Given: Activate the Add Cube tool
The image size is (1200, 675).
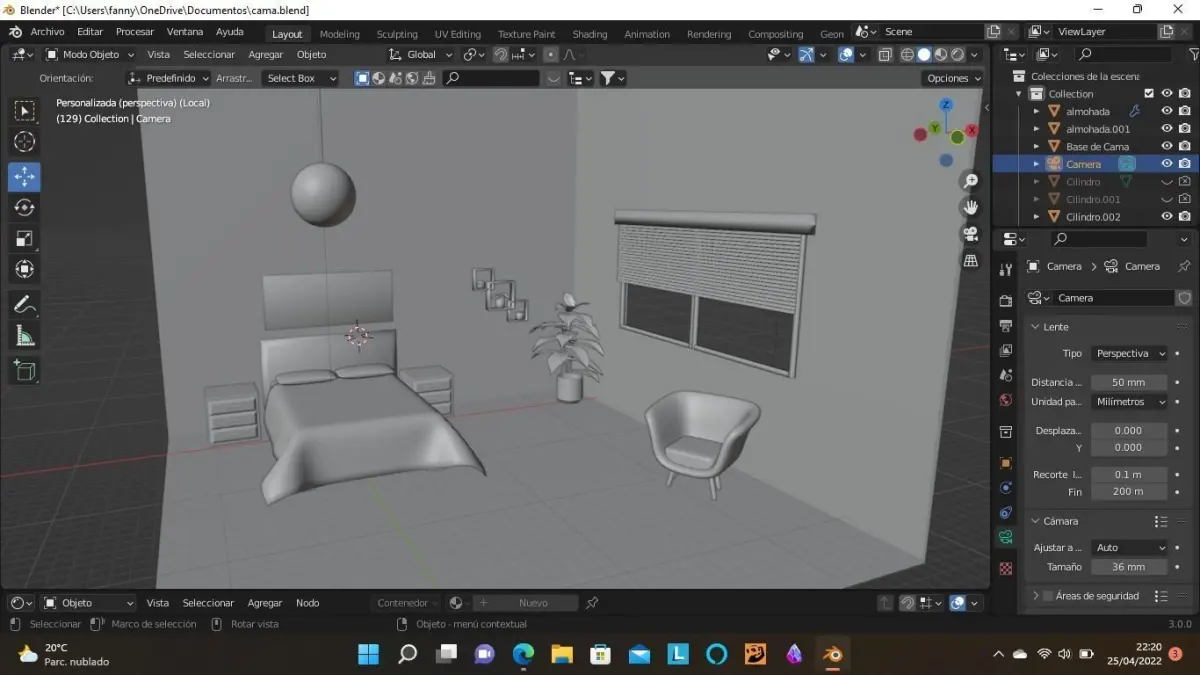Looking at the screenshot, I should click(x=24, y=371).
